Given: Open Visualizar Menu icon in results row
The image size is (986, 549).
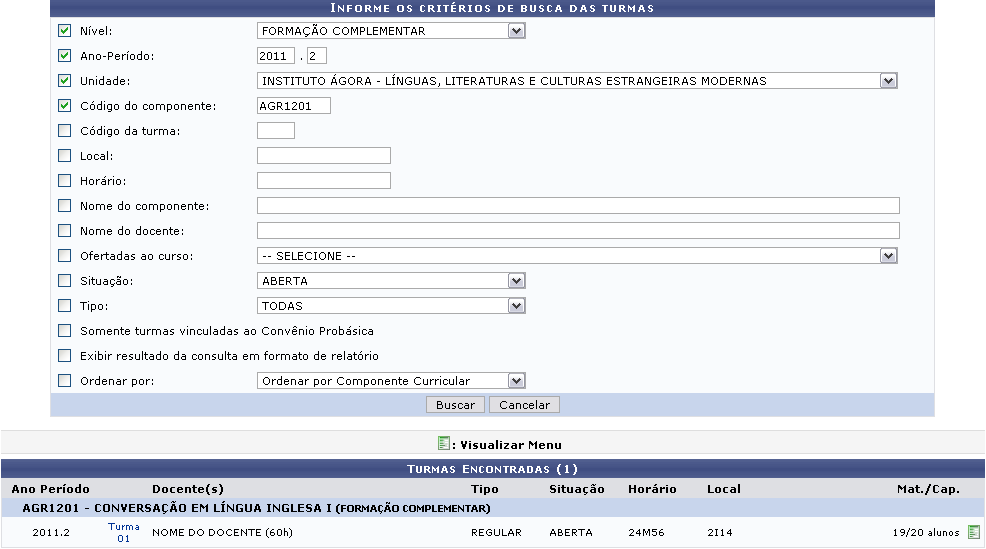Looking at the screenshot, I should pyautogui.click(x=974, y=533).
